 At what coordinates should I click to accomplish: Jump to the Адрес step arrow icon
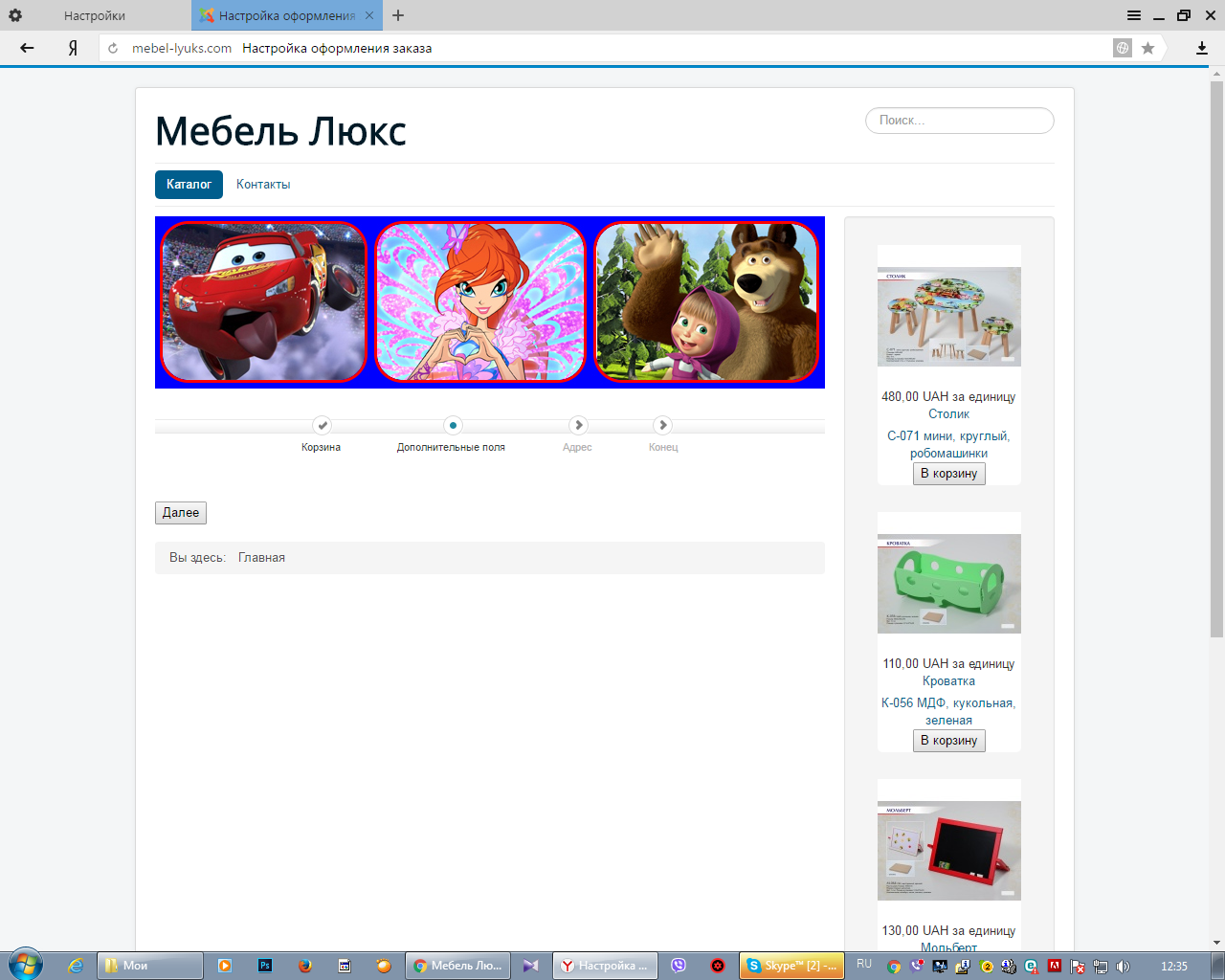[x=578, y=425]
